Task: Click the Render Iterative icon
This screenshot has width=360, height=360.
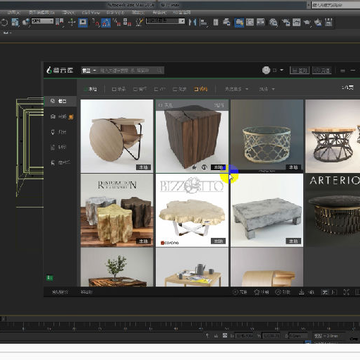Action: (318, 22)
